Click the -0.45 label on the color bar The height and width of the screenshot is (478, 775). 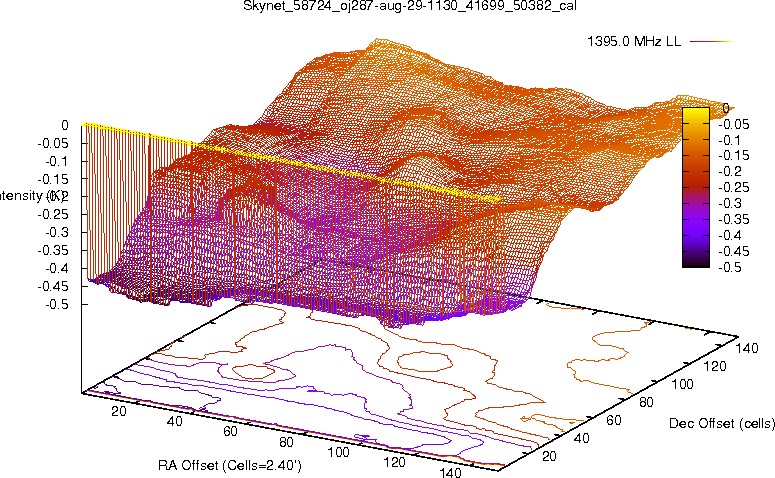point(733,251)
